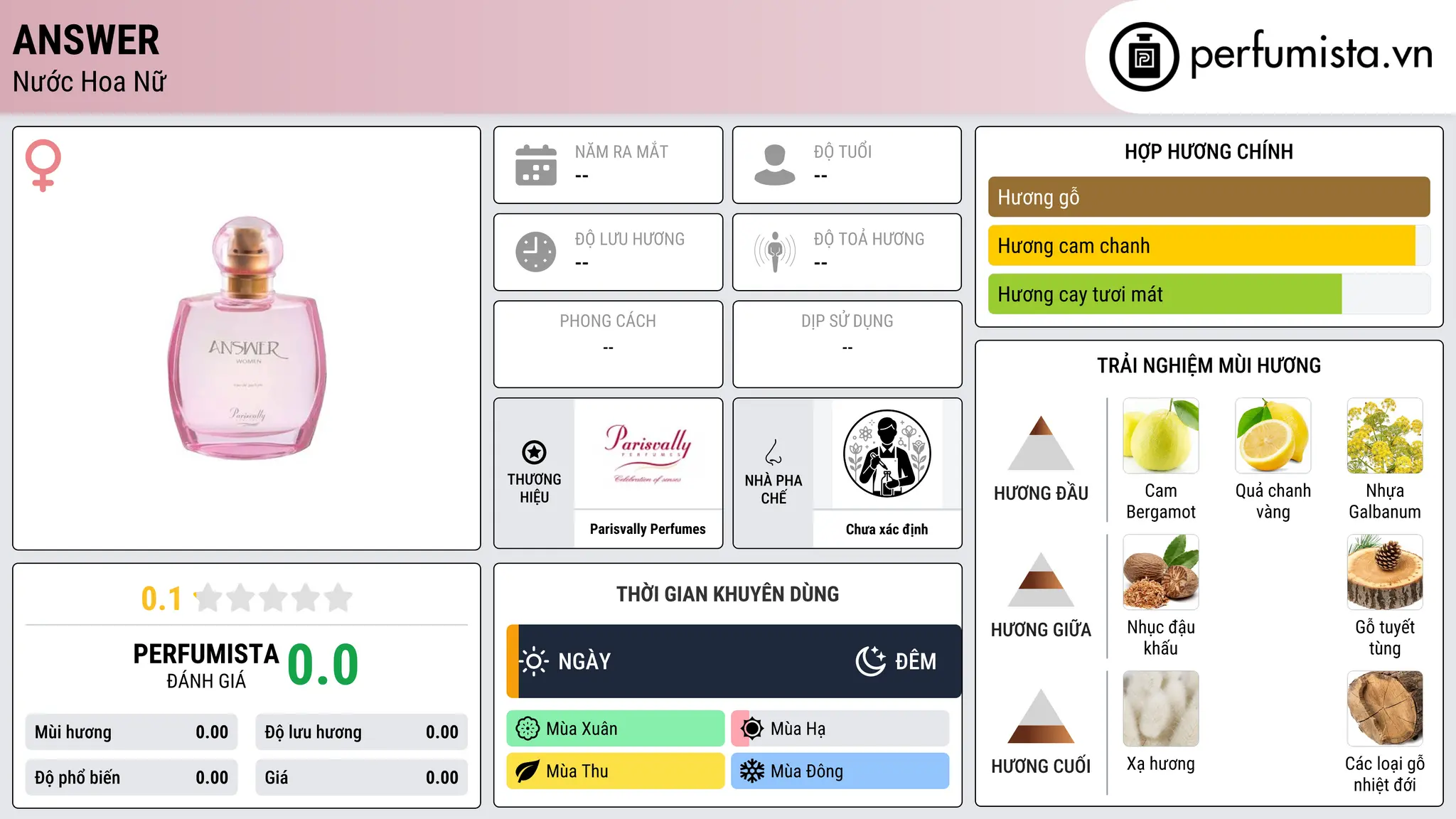Click the star rating row
The height and width of the screenshot is (819, 1456).
[273, 598]
